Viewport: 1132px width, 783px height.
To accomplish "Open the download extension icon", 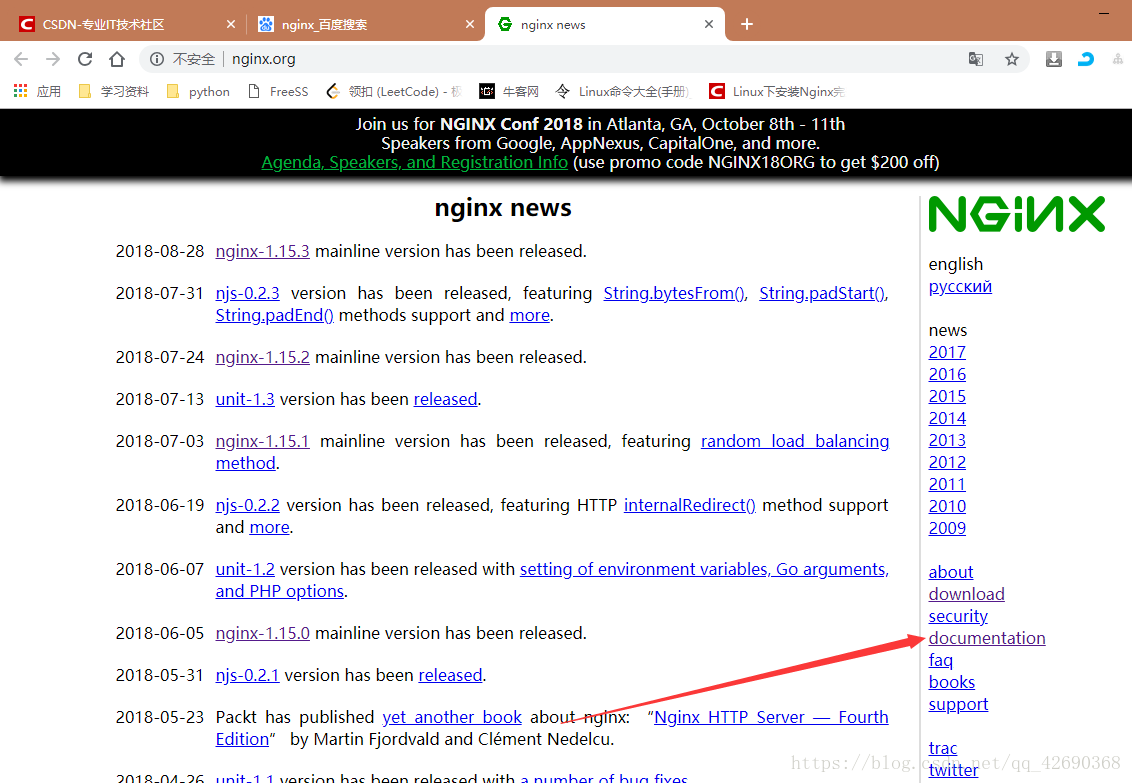I will 1054,59.
